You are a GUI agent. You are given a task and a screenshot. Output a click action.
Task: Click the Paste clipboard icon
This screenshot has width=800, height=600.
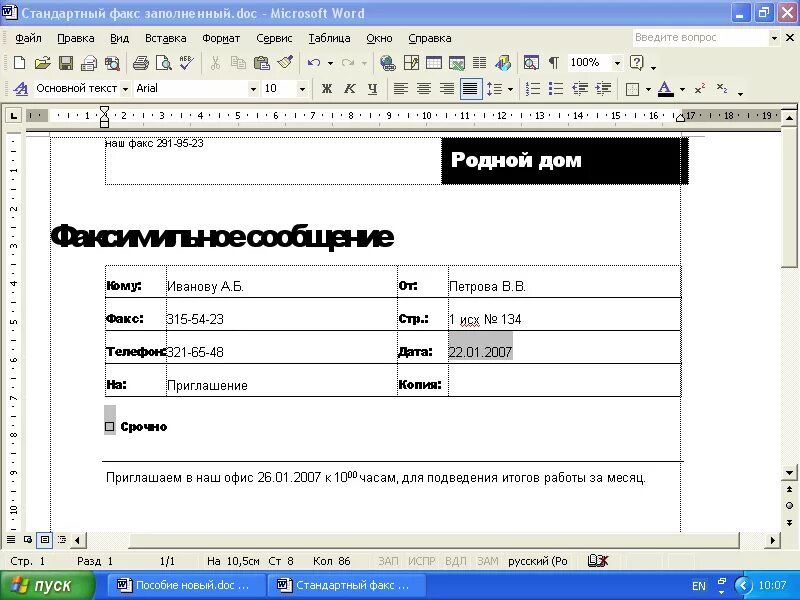[x=261, y=63]
